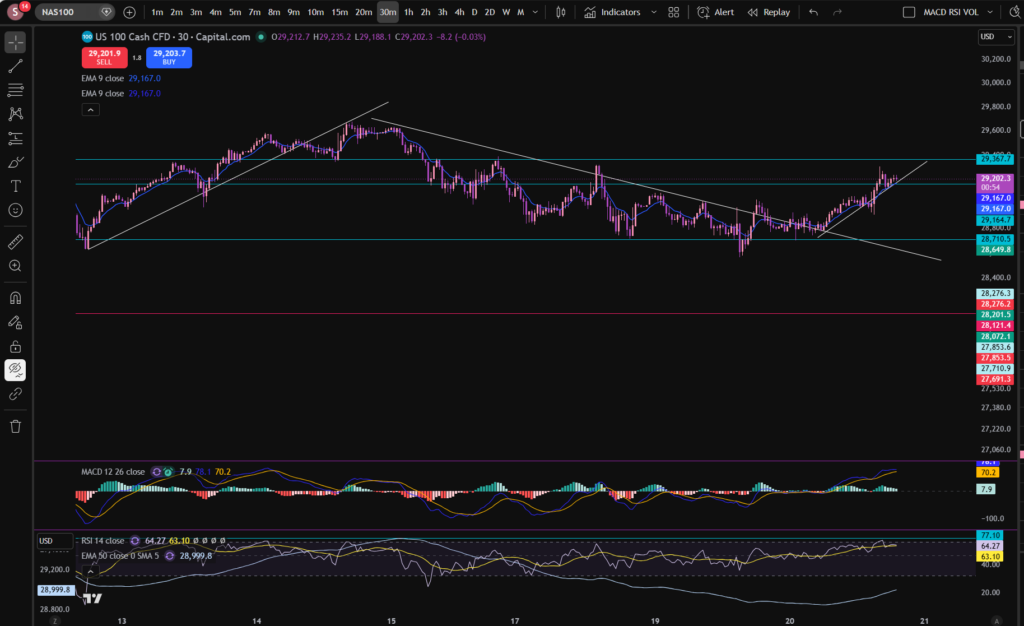
Task: Switch to the 1h timeframe
Action: point(409,12)
